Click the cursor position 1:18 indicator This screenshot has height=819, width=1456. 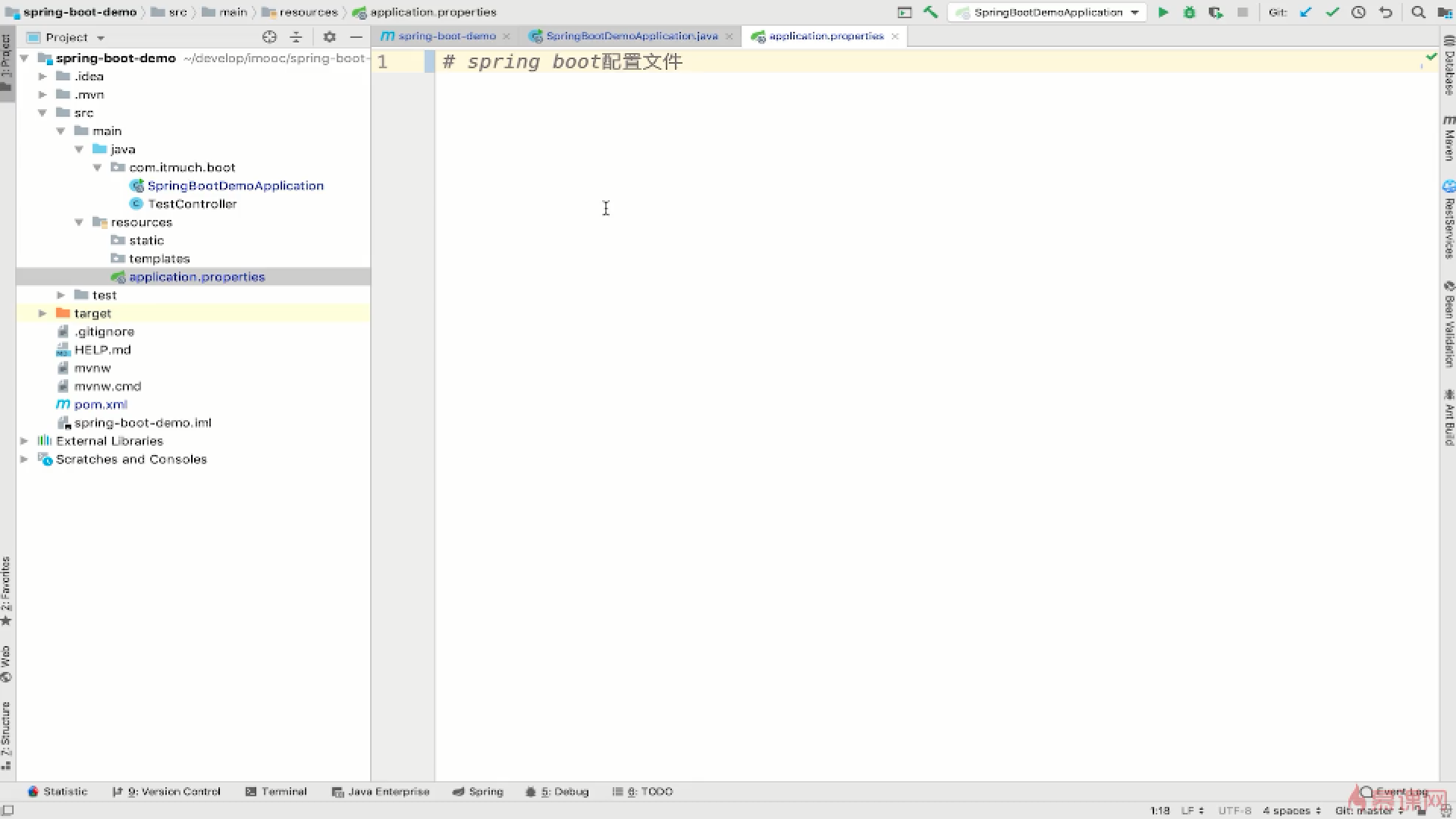[1159, 810]
